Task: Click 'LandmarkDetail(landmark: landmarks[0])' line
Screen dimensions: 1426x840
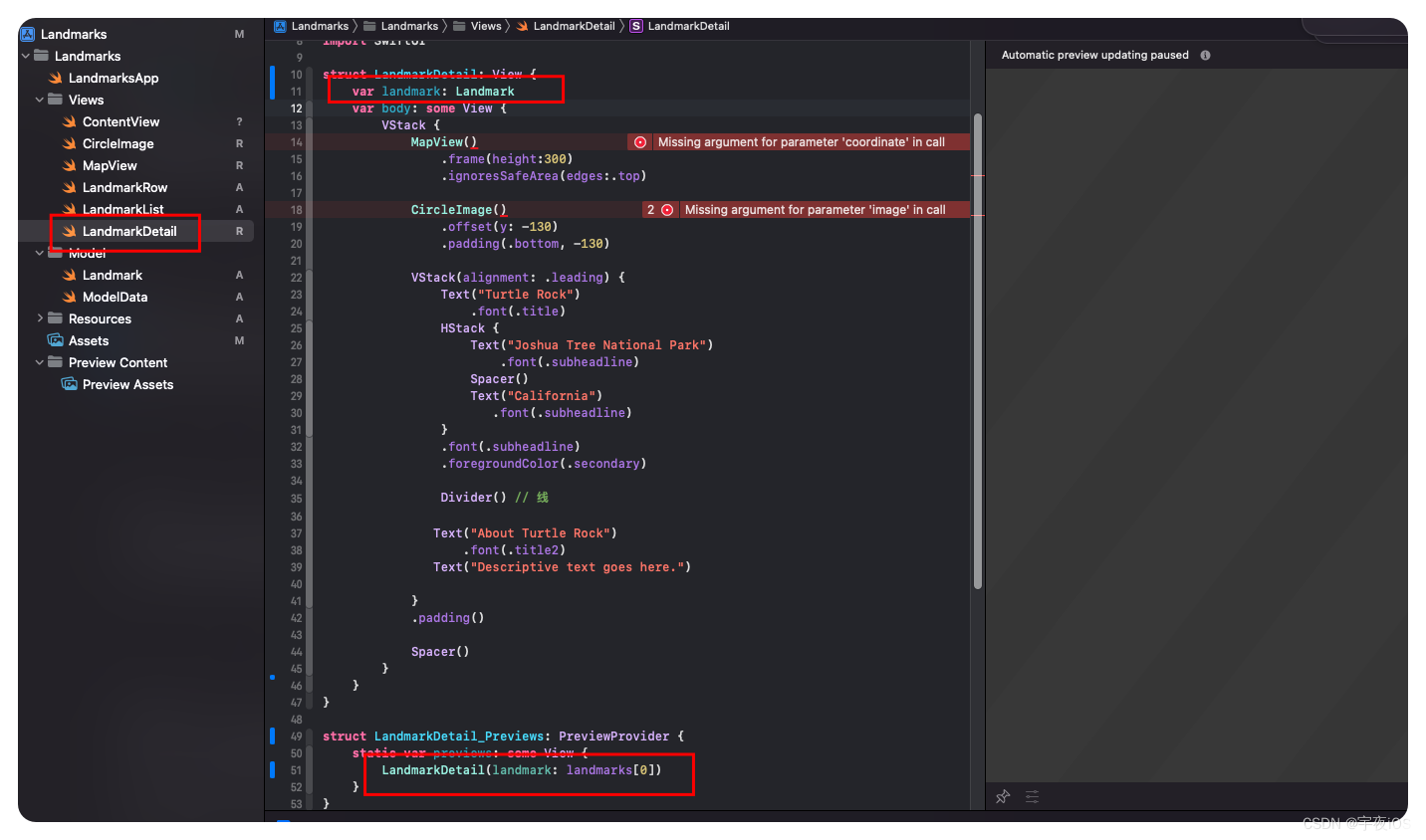Action: [522, 770]
